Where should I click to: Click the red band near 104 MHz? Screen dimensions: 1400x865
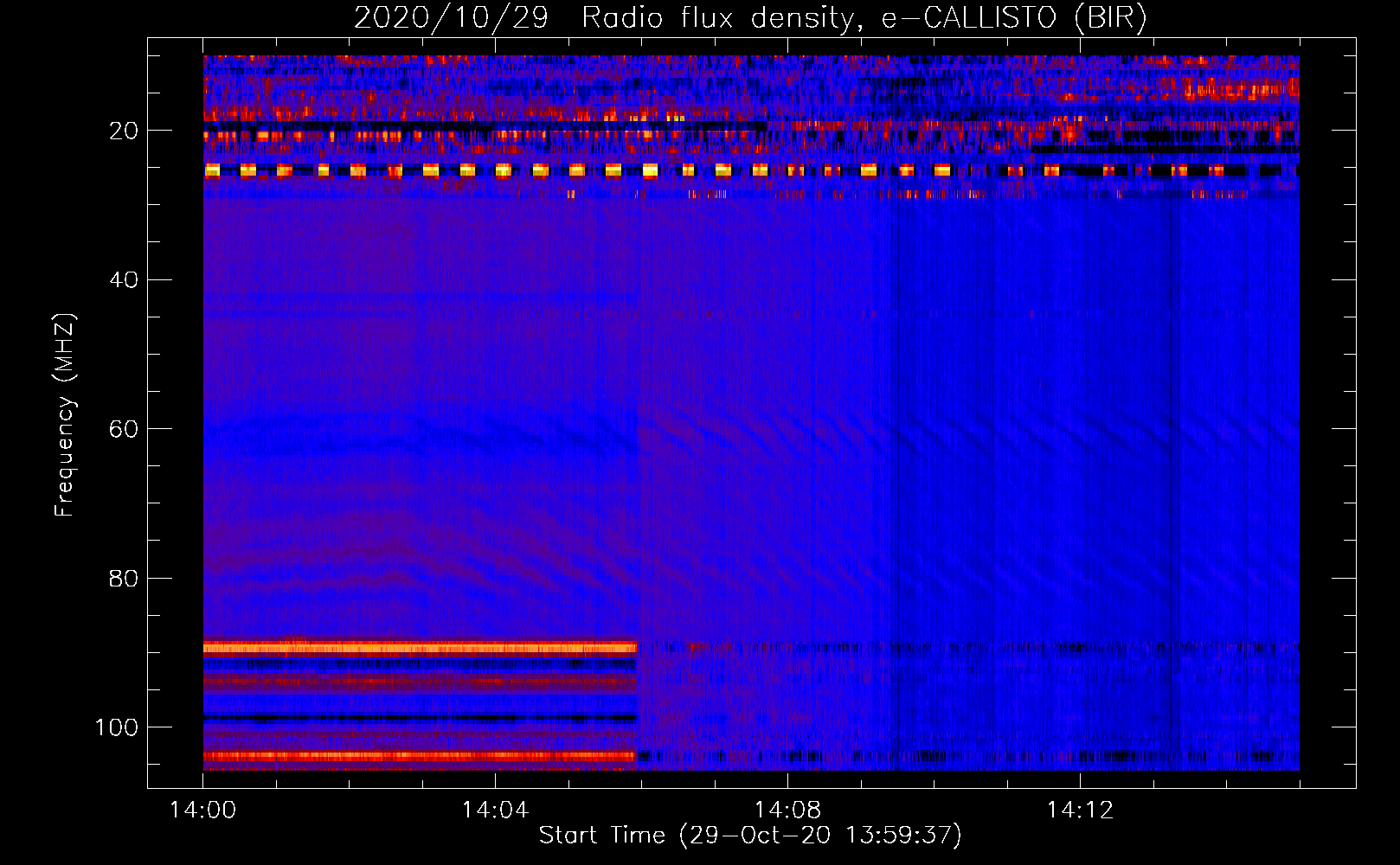pos(420,756)
